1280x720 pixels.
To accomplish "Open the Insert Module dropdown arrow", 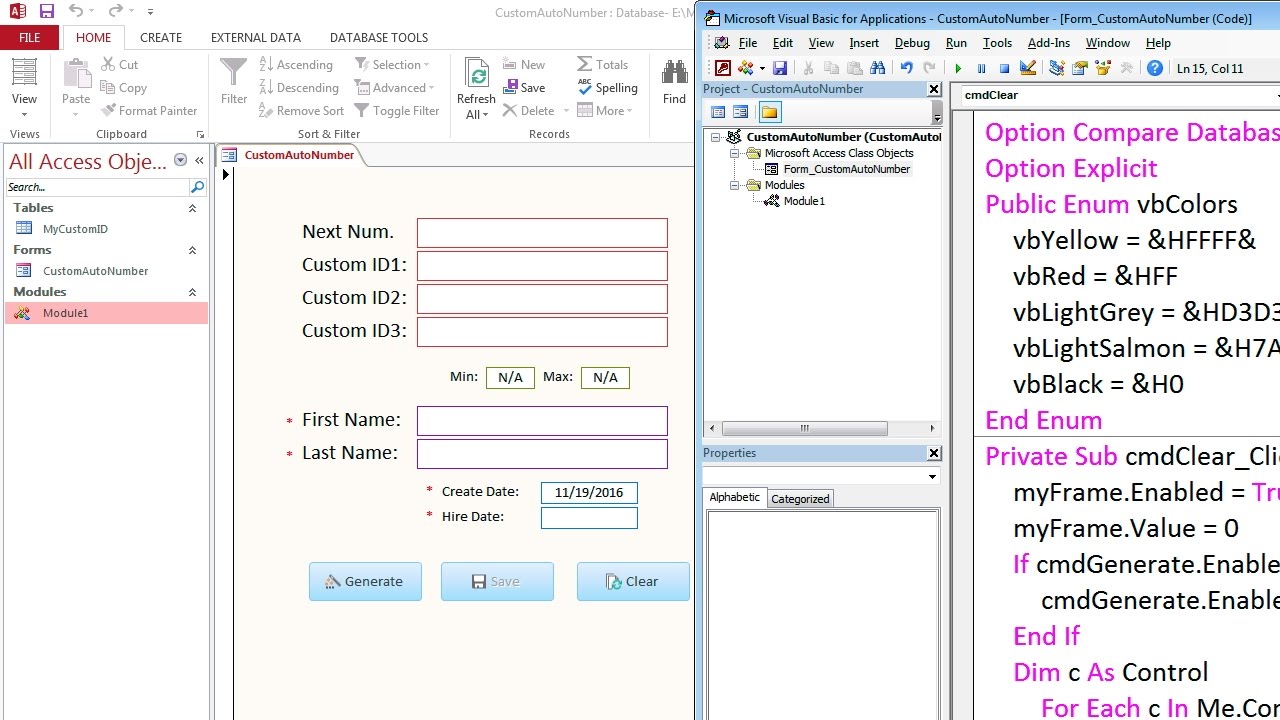I will tap(761, 68).
